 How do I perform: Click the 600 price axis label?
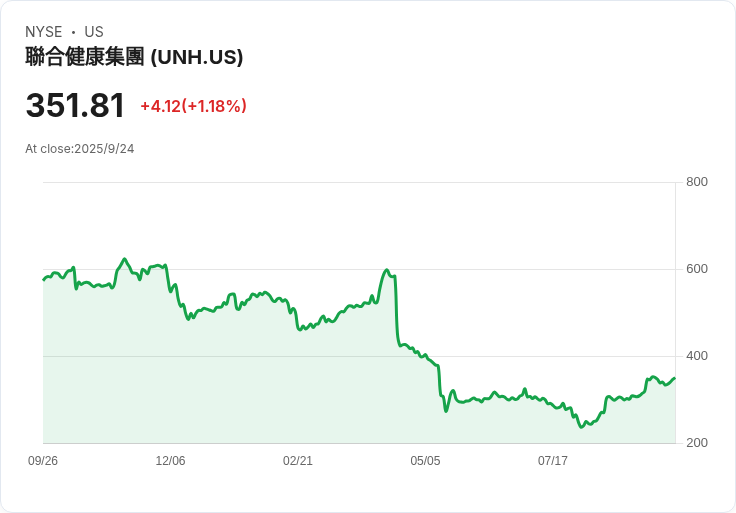697,269
